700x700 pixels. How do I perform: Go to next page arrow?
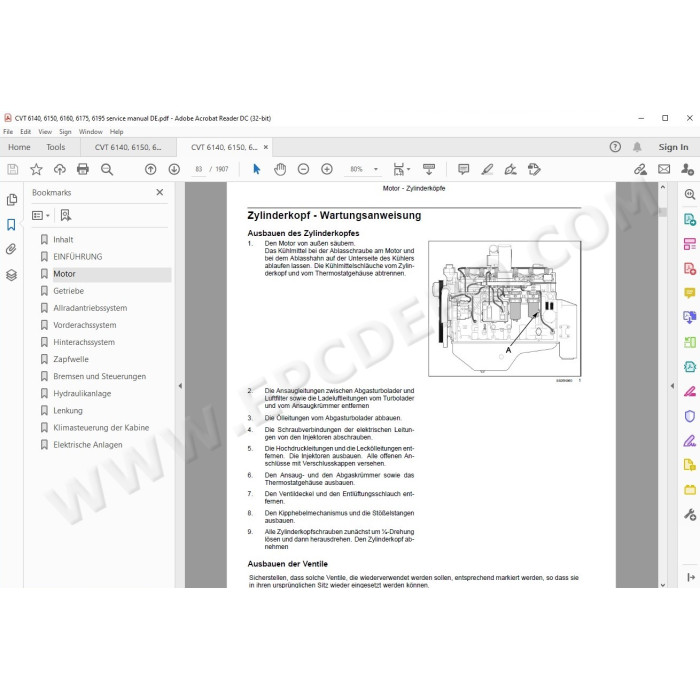click(x=174, y=169)
